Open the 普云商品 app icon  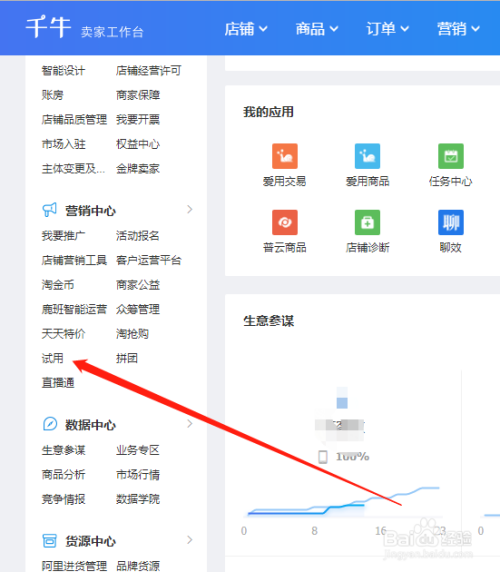284,222
